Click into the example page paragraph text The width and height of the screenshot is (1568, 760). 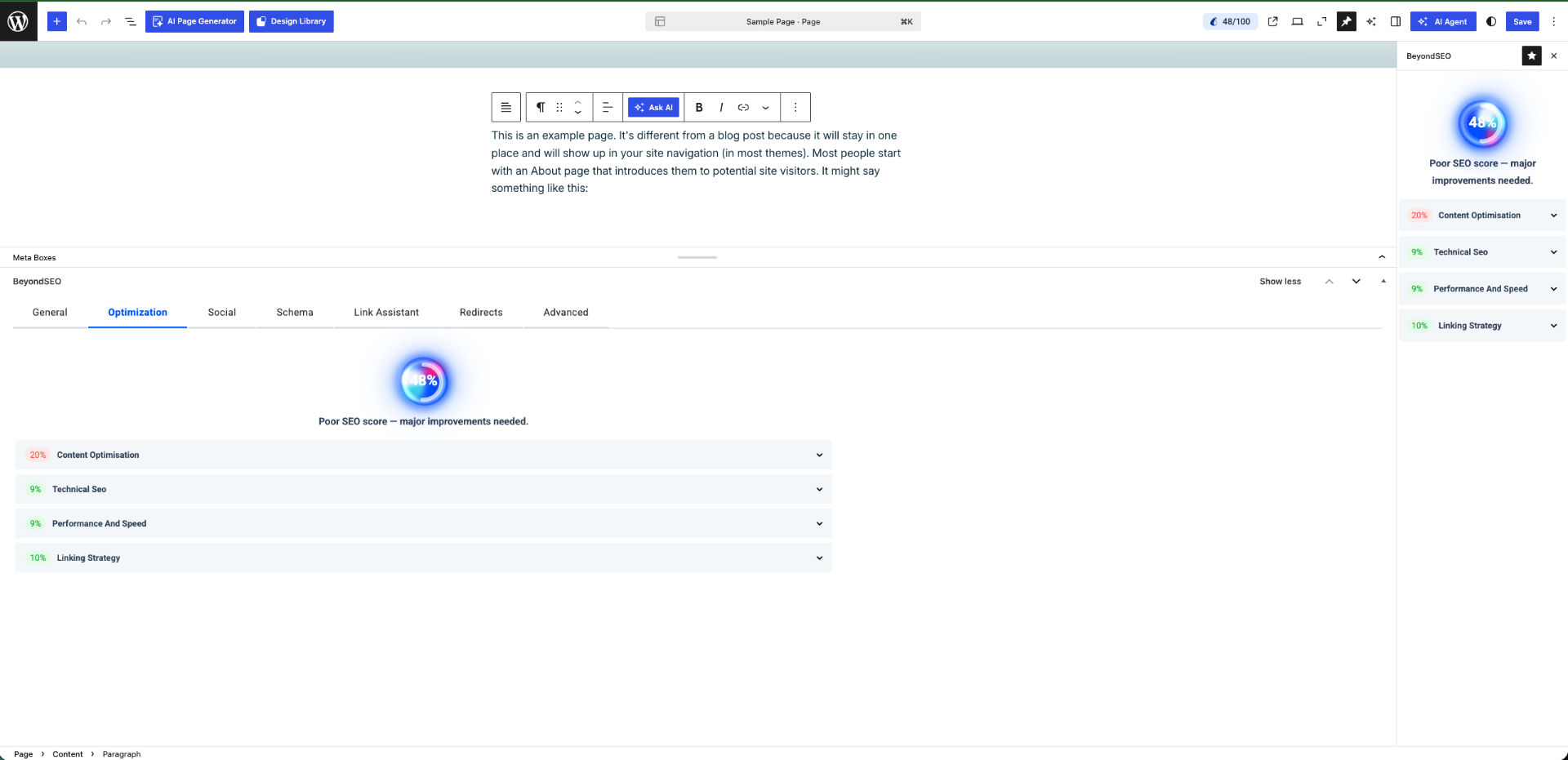pos(696,162)
